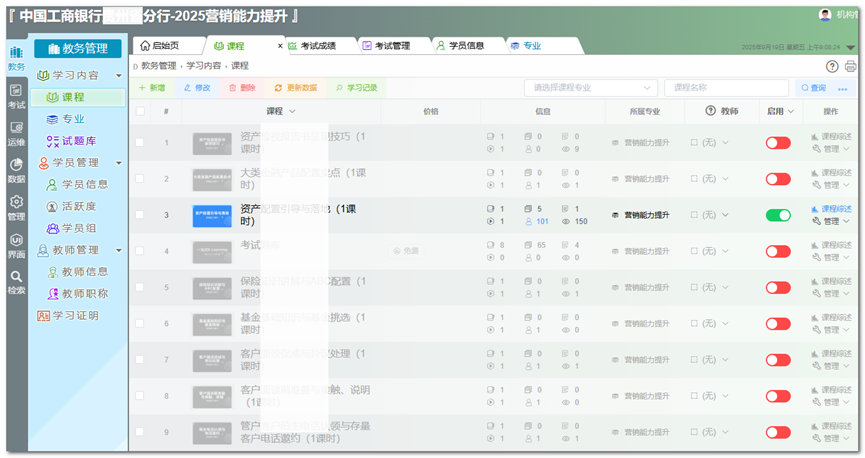This screenshot has height=458, width=865.
Task: Open the 检索 search section
Action: 16,283
